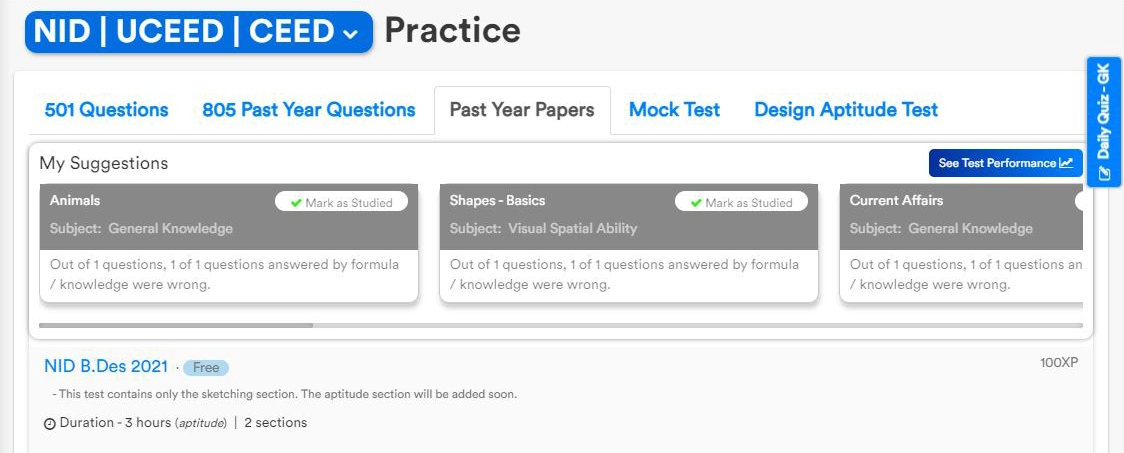Viewport: 1124px width, 453px height.
Task: Switch to the 501 Questions tab
Action: pos(107,110)
